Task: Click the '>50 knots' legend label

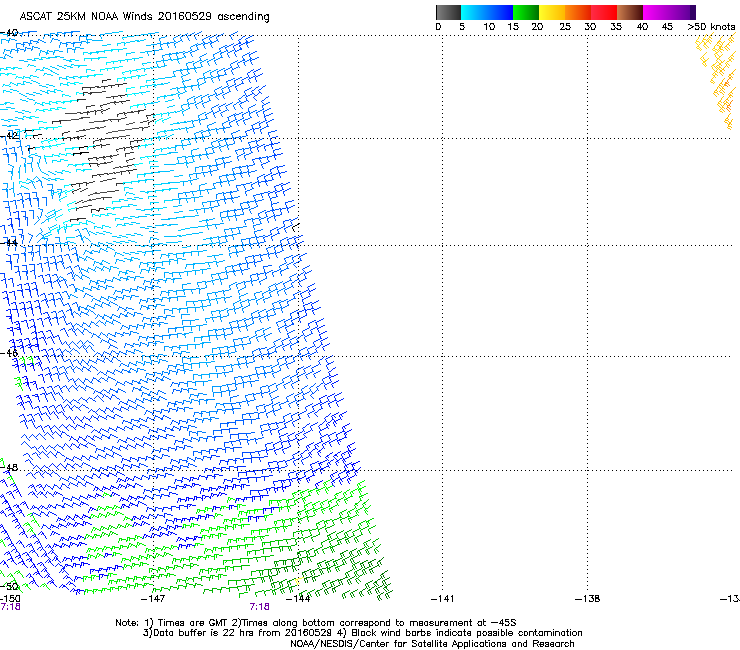Action: pyautogui.click(x=711, y=27)
